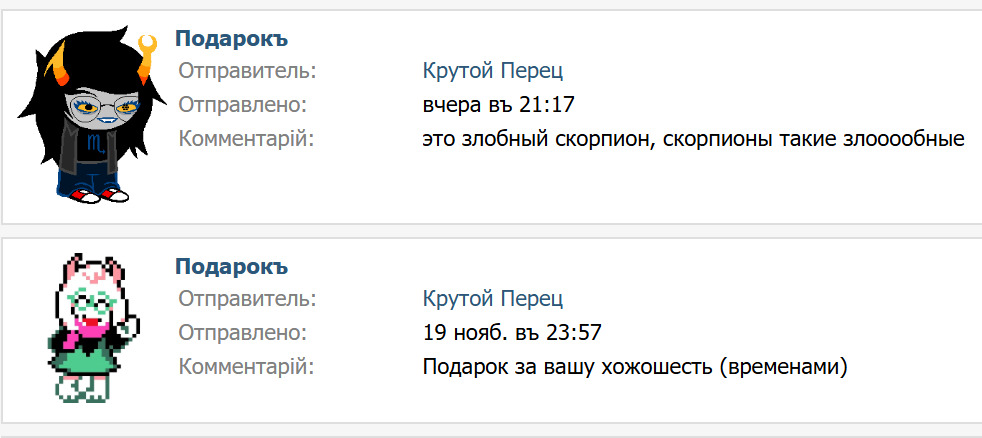This screenshot has width=982, height=438.
Task: Click the second gift's Отправлено label
Action: 242,332
